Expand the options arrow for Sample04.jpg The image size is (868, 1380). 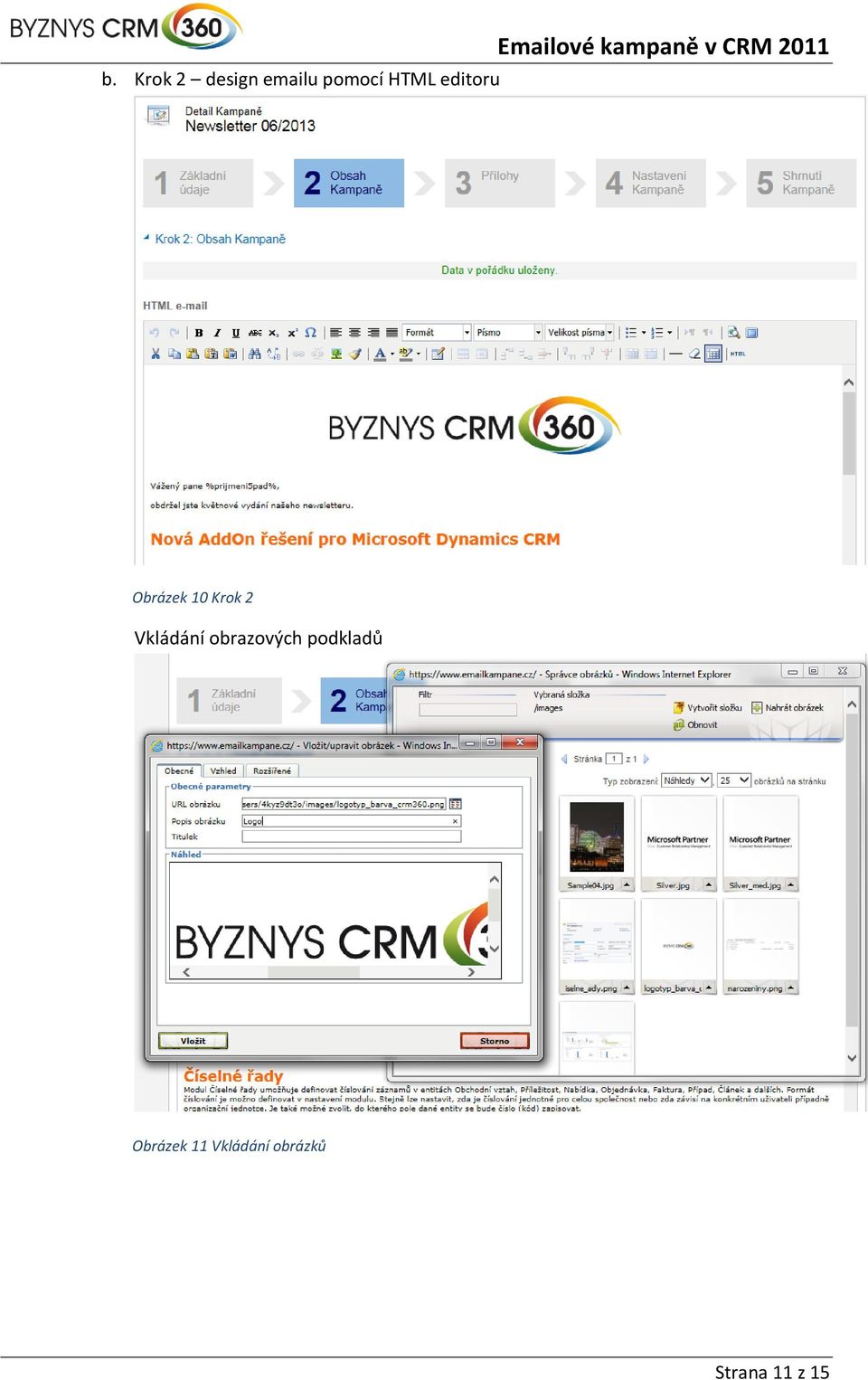click(x=627, y=885)
